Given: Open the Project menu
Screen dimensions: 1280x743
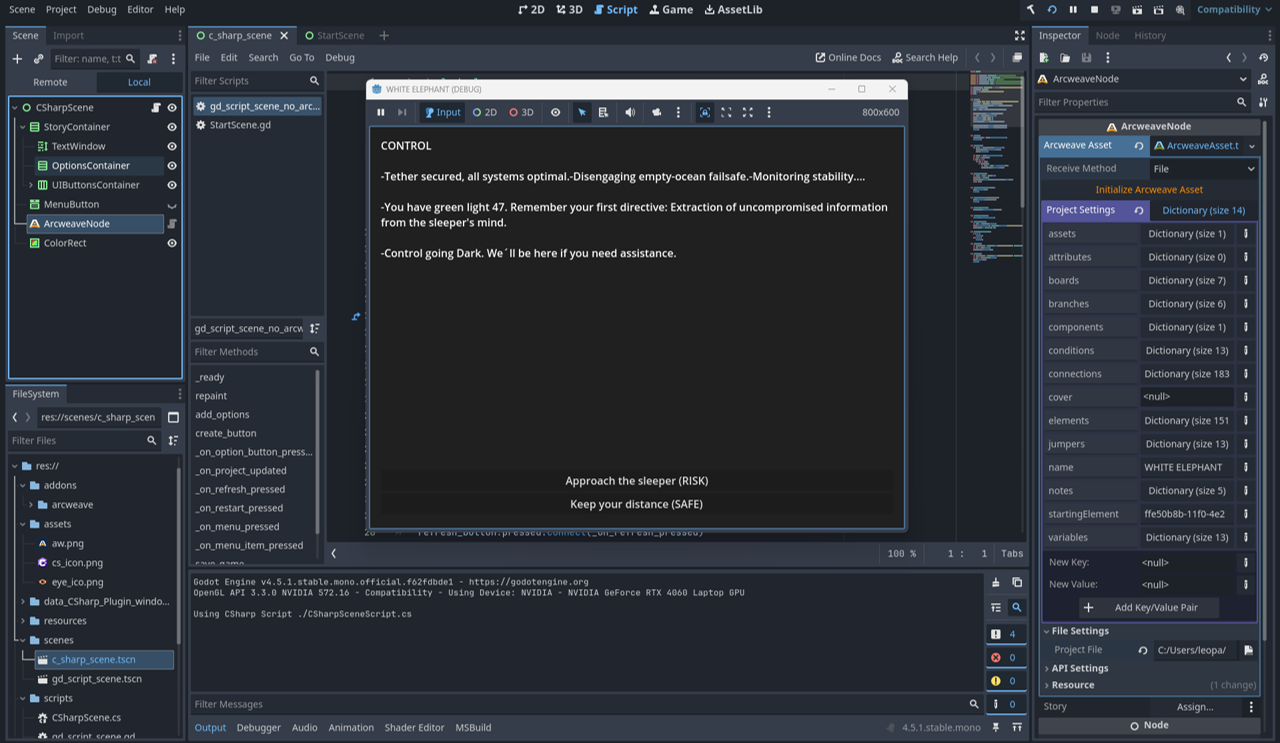Looking at the screenshot, I should (62, 9).
